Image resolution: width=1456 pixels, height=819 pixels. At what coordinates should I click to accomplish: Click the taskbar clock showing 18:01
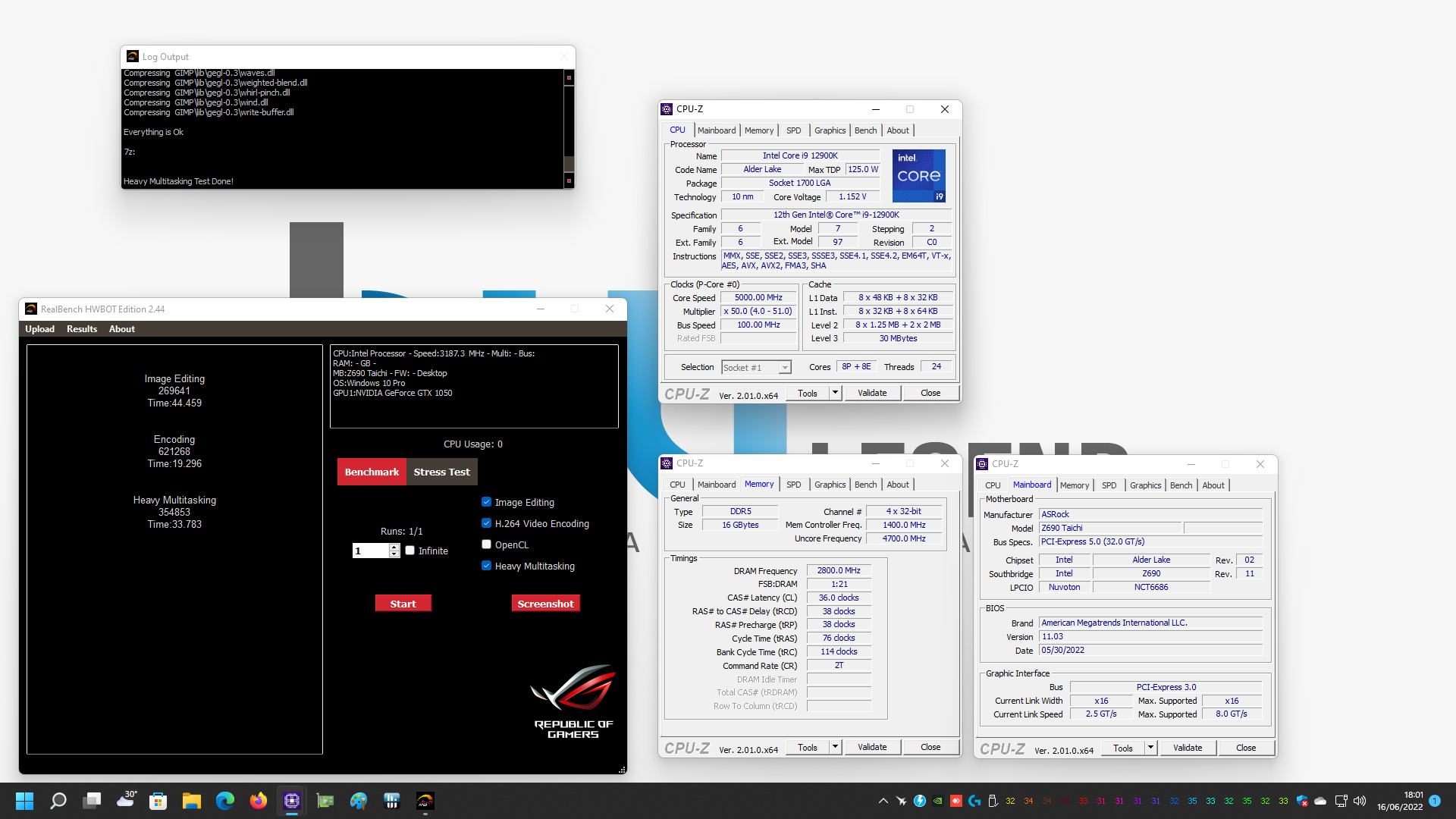(1400, 801)
